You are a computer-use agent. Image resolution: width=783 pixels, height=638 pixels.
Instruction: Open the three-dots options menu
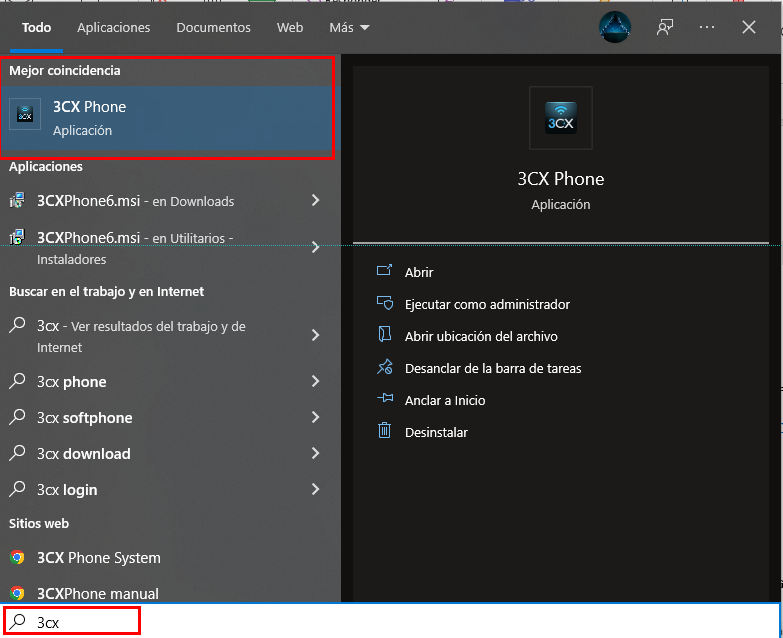707,27
